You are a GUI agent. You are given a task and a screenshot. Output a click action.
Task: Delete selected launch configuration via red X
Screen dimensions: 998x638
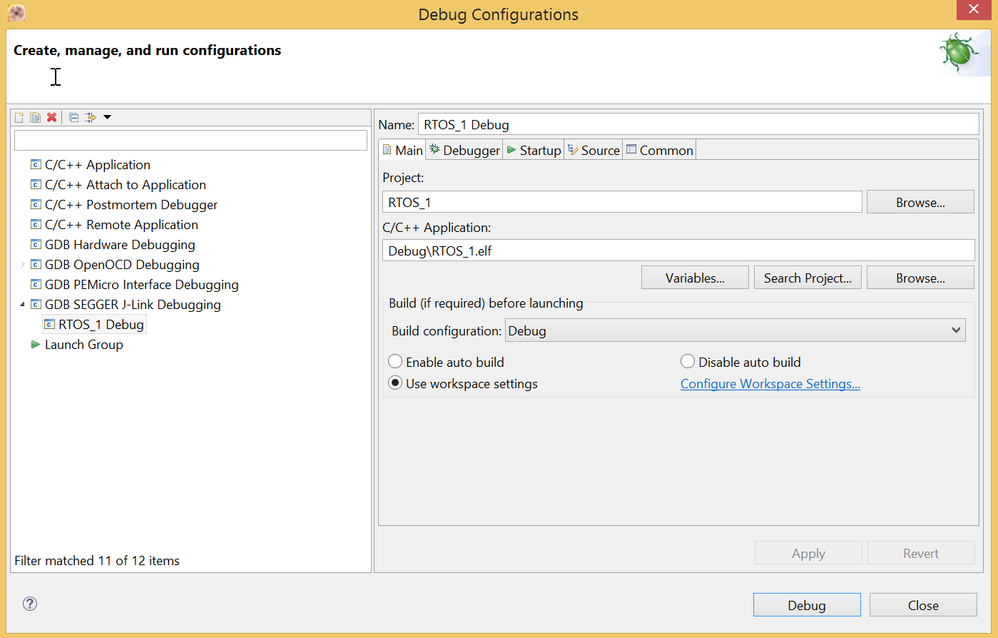[x=52, y=117]
